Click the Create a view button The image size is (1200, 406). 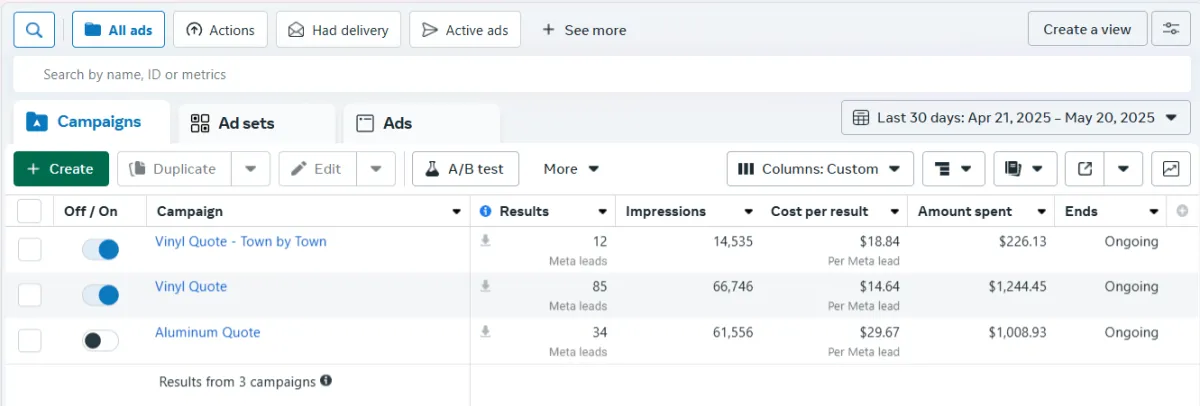(x=1087, y=29)
